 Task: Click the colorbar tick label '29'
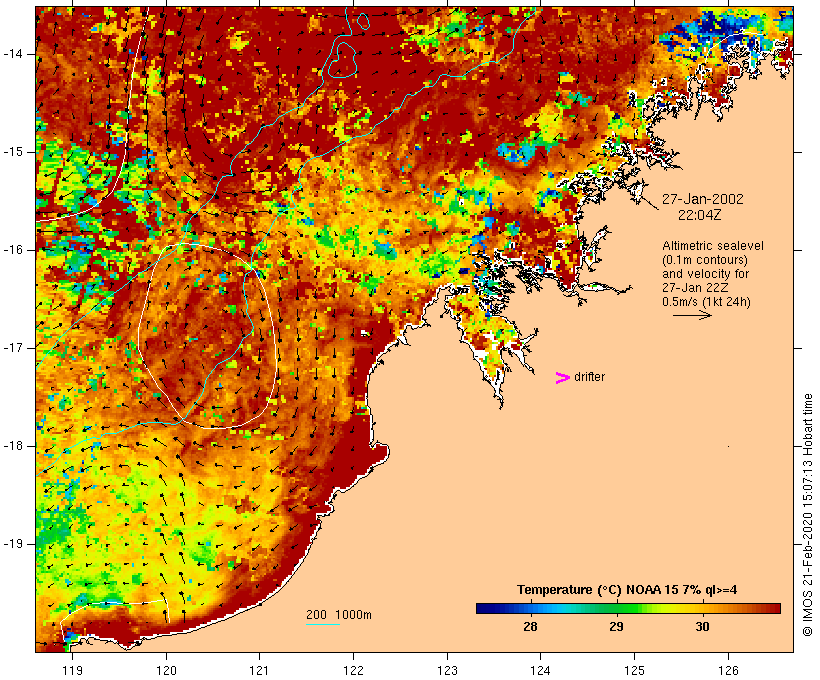617,627
